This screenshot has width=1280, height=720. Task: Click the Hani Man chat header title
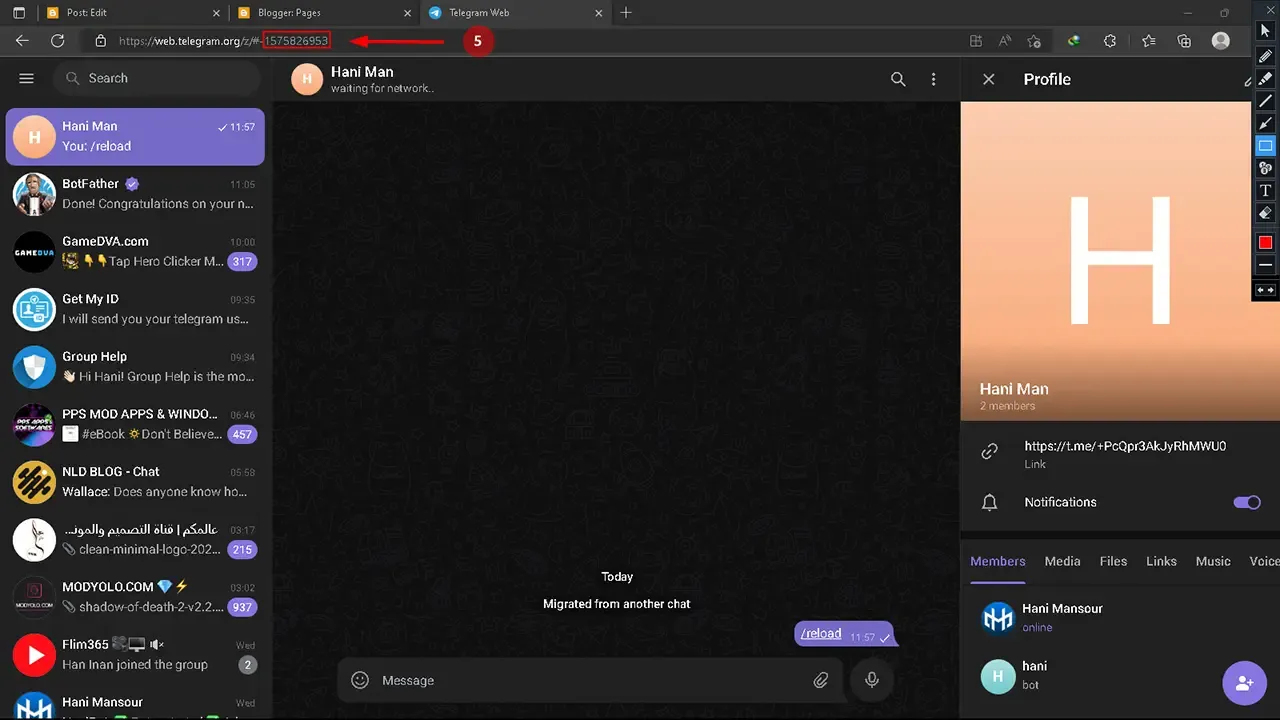pos(362,72)
